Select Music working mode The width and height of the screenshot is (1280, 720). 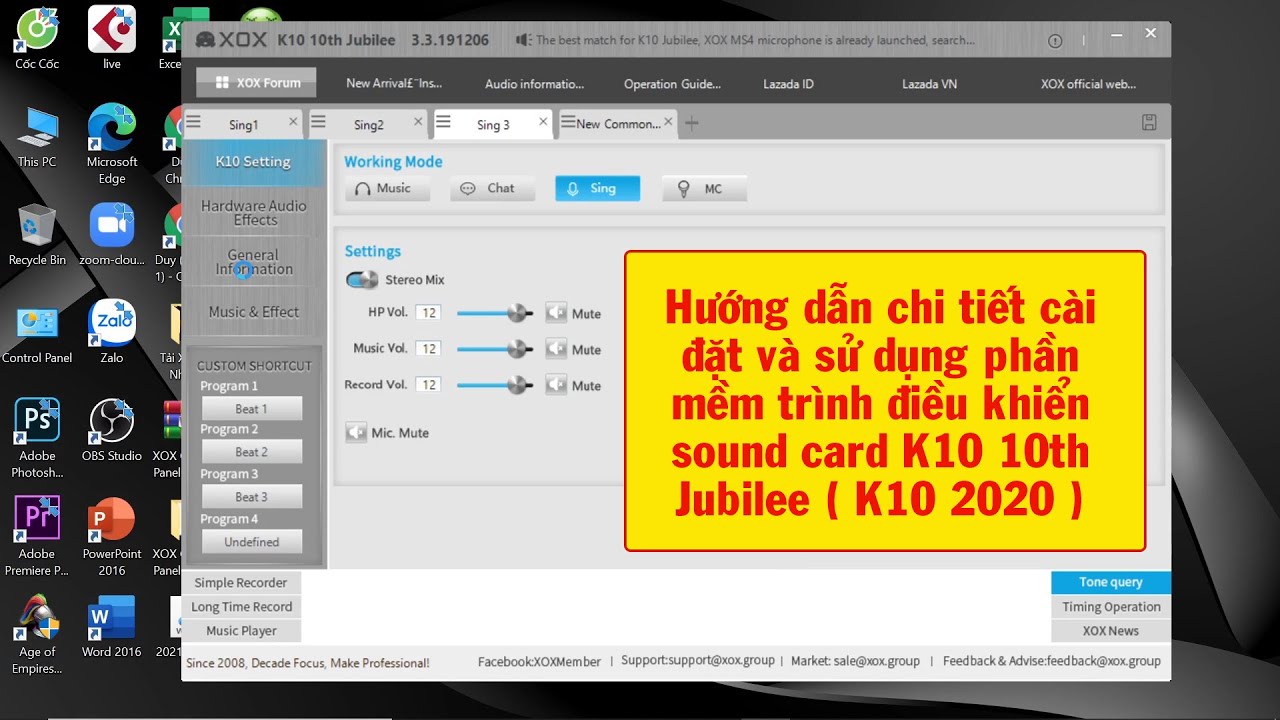pos(388,188)
